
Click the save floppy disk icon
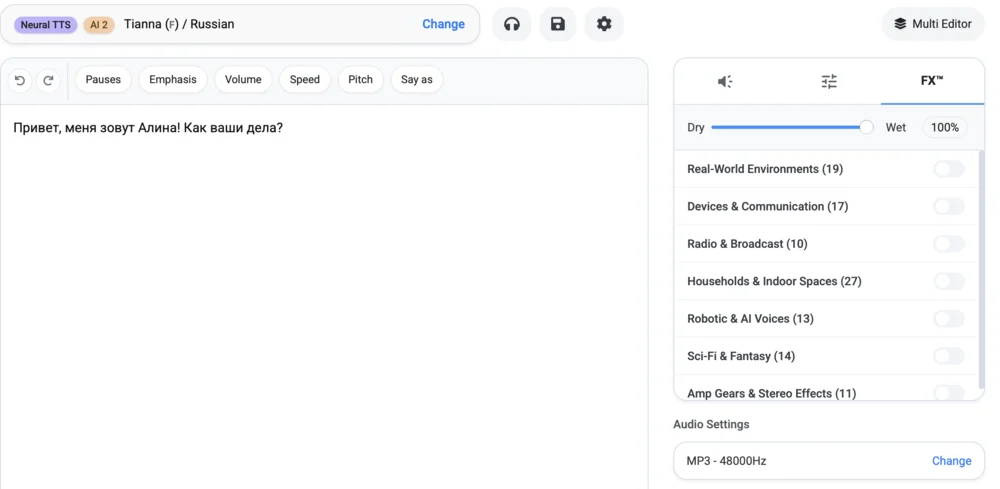(558, 24)
